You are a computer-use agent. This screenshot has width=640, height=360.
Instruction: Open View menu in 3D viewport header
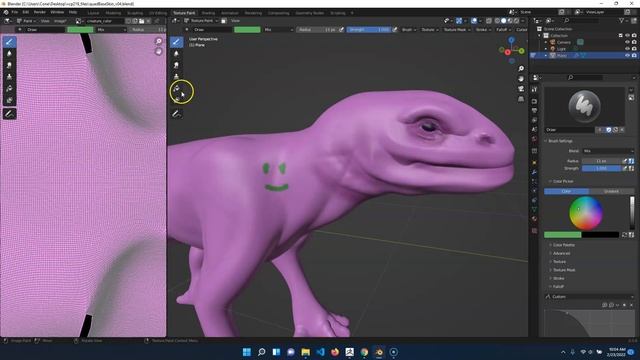click(x=236, y=21)
